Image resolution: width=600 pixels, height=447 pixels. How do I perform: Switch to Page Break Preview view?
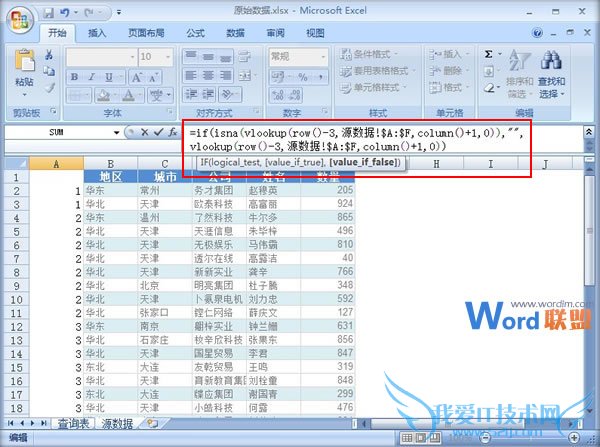point(434,437)
